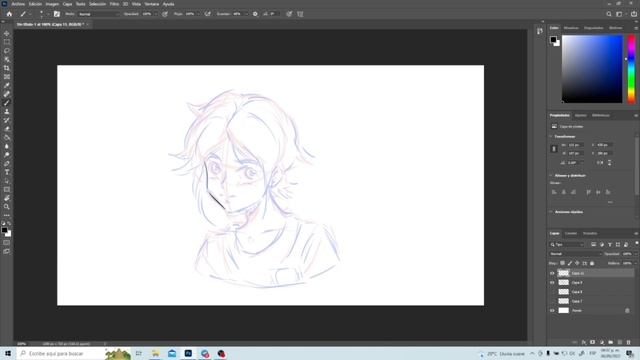The height and width of the screenshot is (360, 640).
Task: Select the Rectangular Marquee tool
Action: (x=7, y=42)
